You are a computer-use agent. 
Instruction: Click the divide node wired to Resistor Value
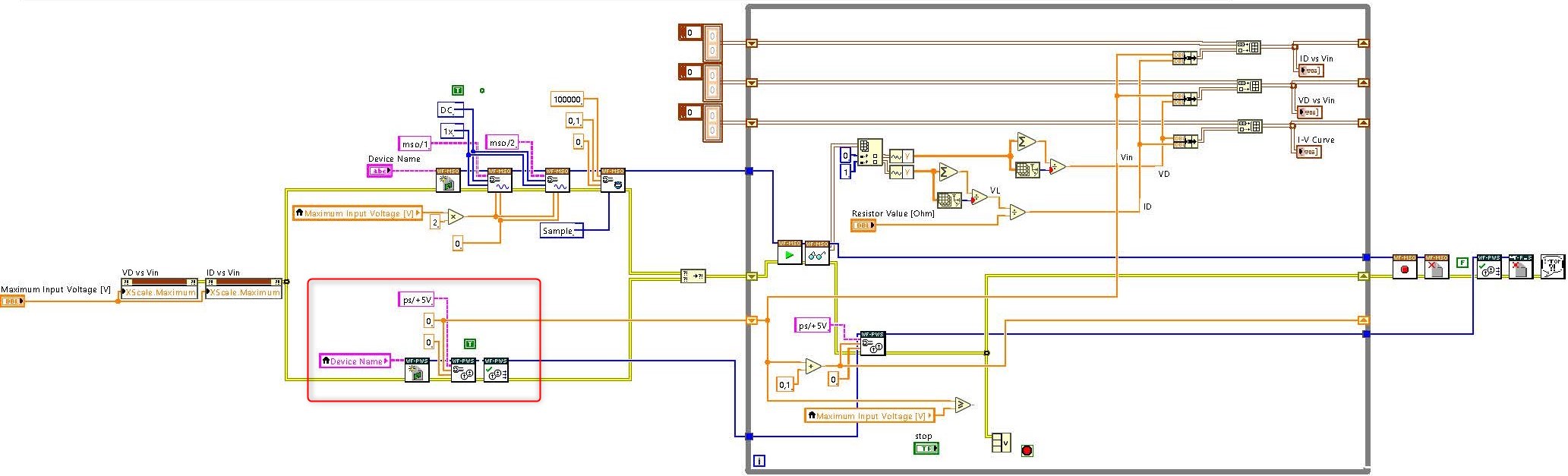[x=1017, y=213]
